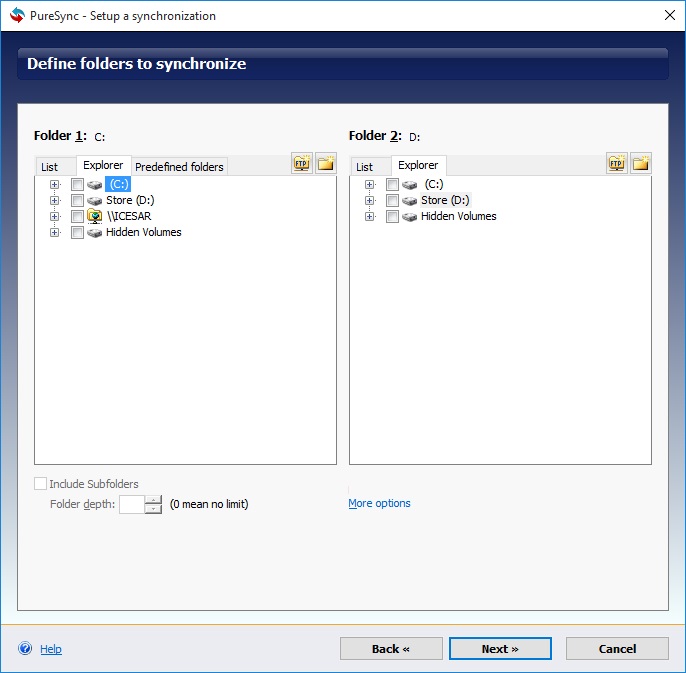Click the C: drive icon in Folder 2 tree
This screenshot has height=673, width=686.
[410, 185]
